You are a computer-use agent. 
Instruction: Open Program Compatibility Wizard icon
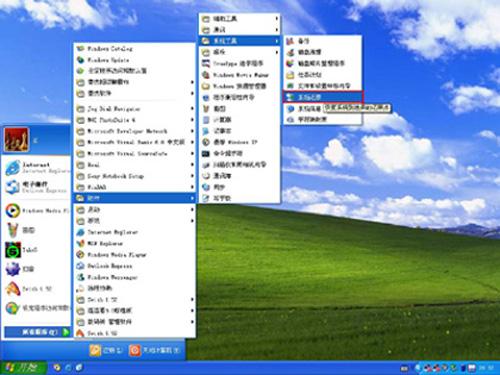tap(206, 97)
